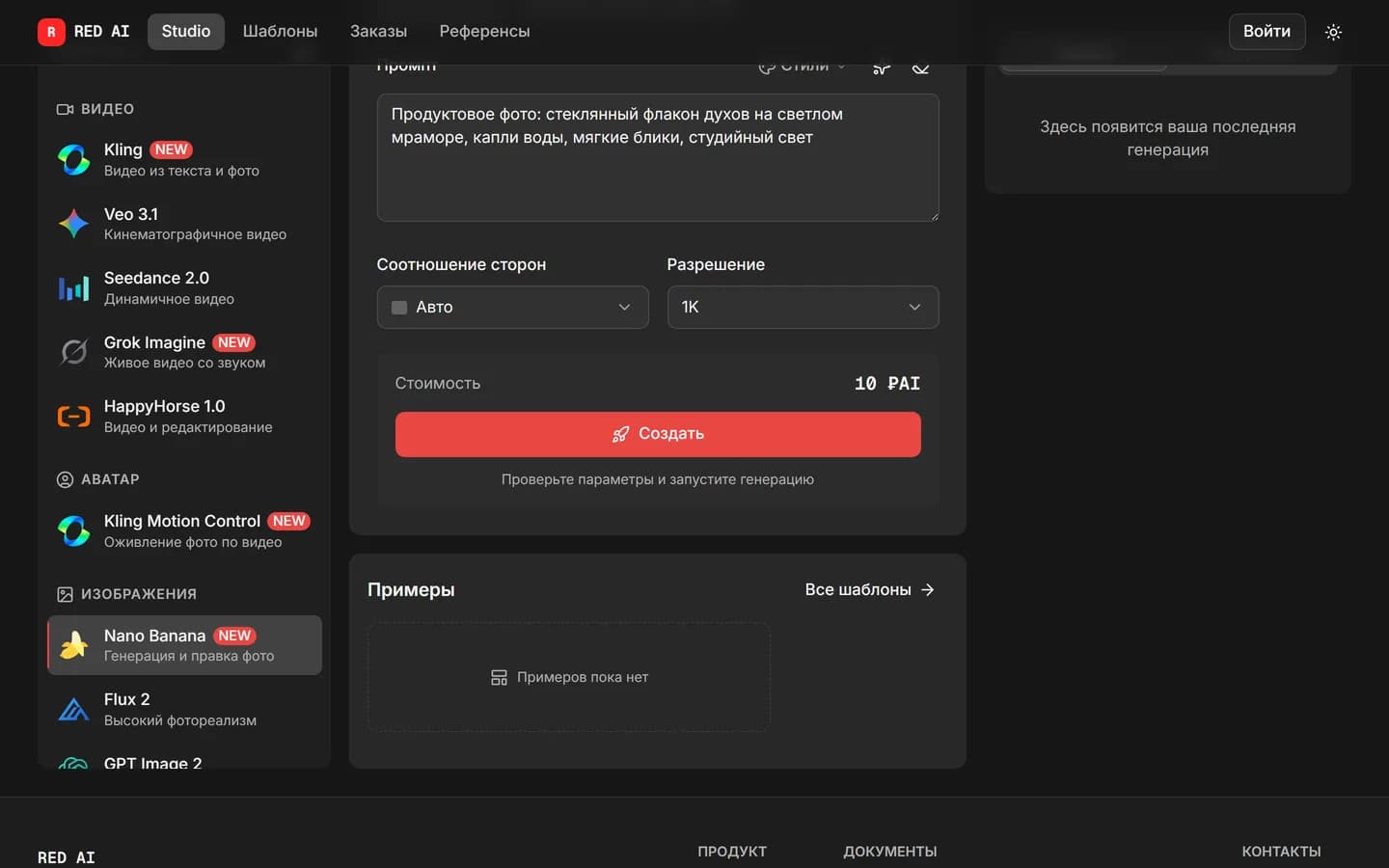
Task: Select HappyHorse 1.0 Видео и редактирование
Action: (x=184, y=417)
